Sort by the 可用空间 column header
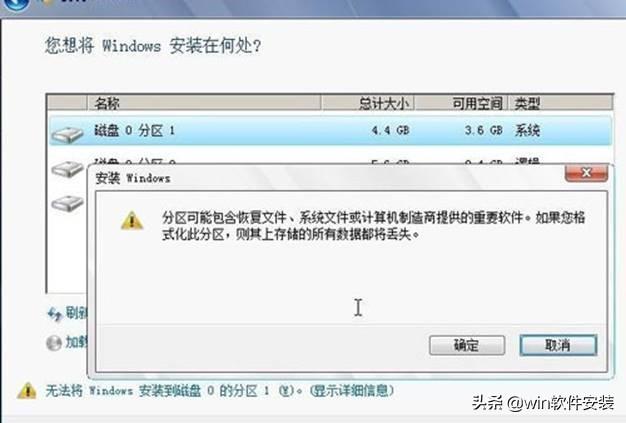The height and width of the screenshot is (423, 626). [x=461, y=103]
